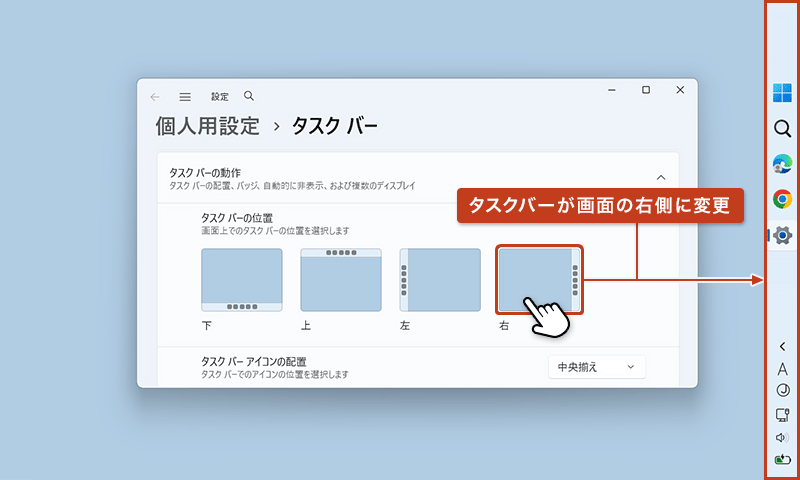Click the タスク バーの動作 section header text
This screenshot has height=480, width=800.
pos(205,173)
